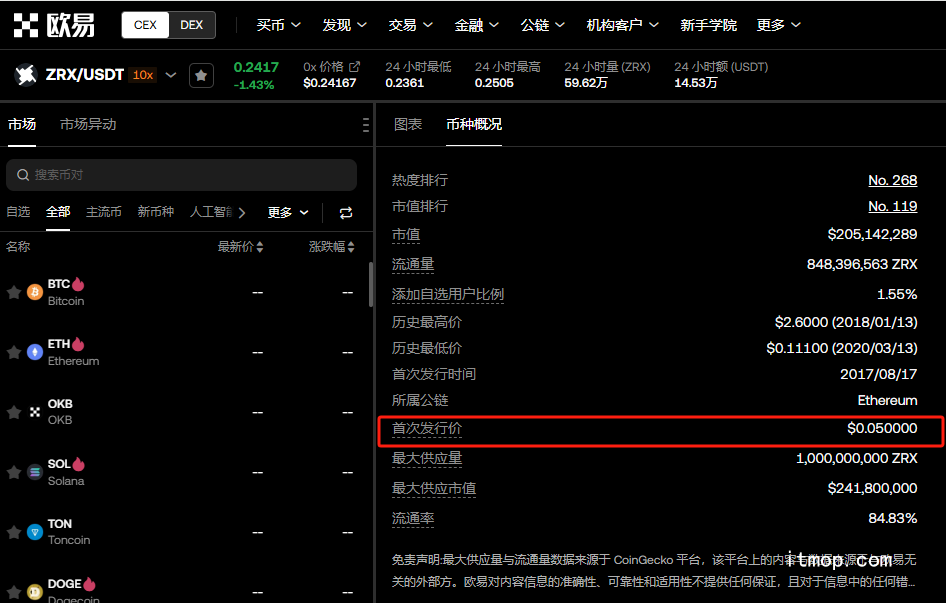Expand the 公链 menu
The height and width of the screenshot is (603, 946).
click(542, 25)
